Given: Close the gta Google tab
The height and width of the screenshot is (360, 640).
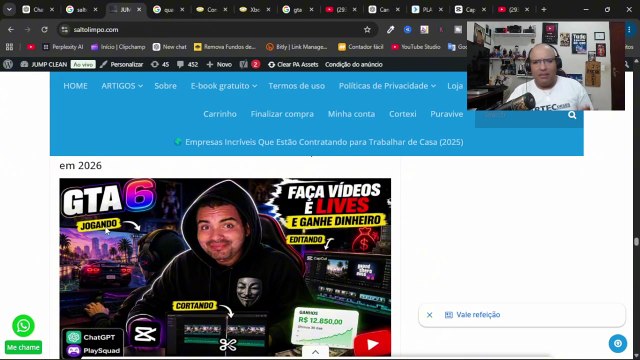Looking at the screenshot, I should [311, 9].
